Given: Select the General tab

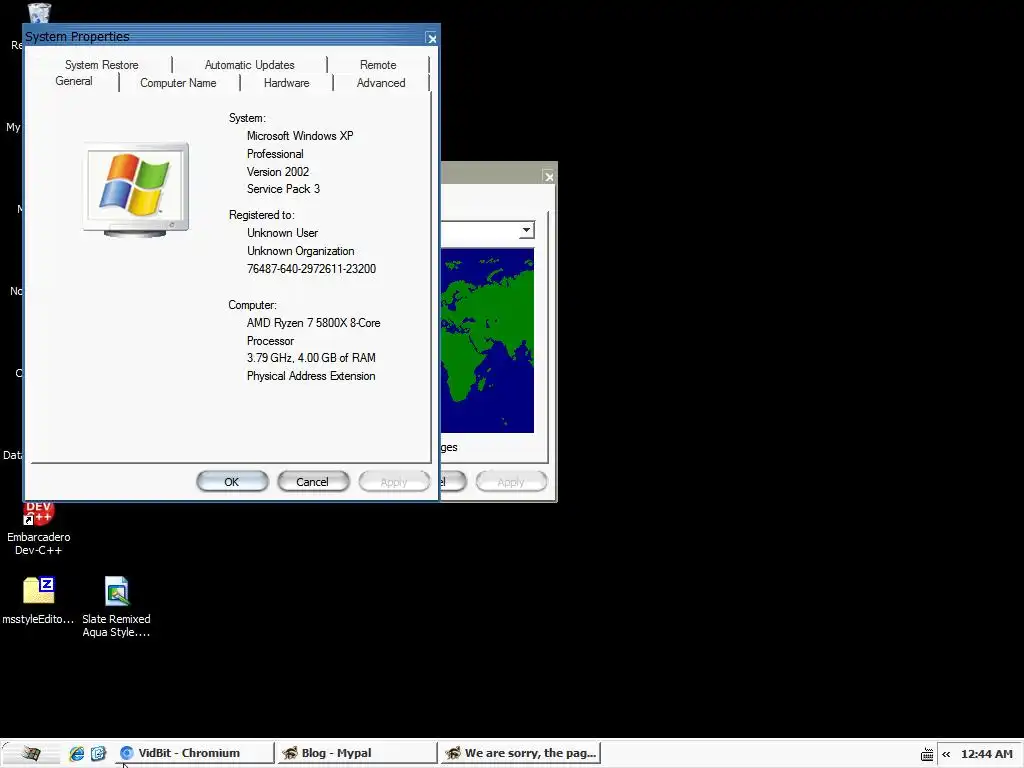Looking at the screenshot, I should (74, 81).
